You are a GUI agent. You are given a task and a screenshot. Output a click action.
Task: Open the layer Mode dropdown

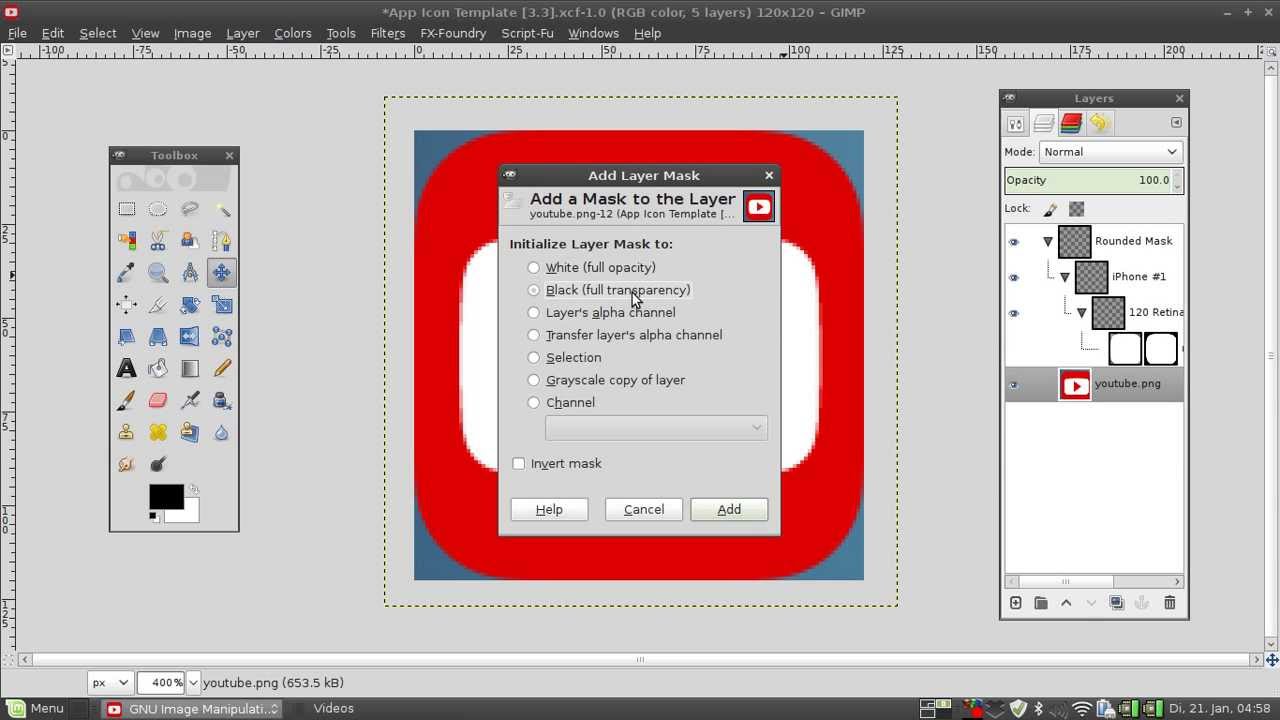[1111, 152]
